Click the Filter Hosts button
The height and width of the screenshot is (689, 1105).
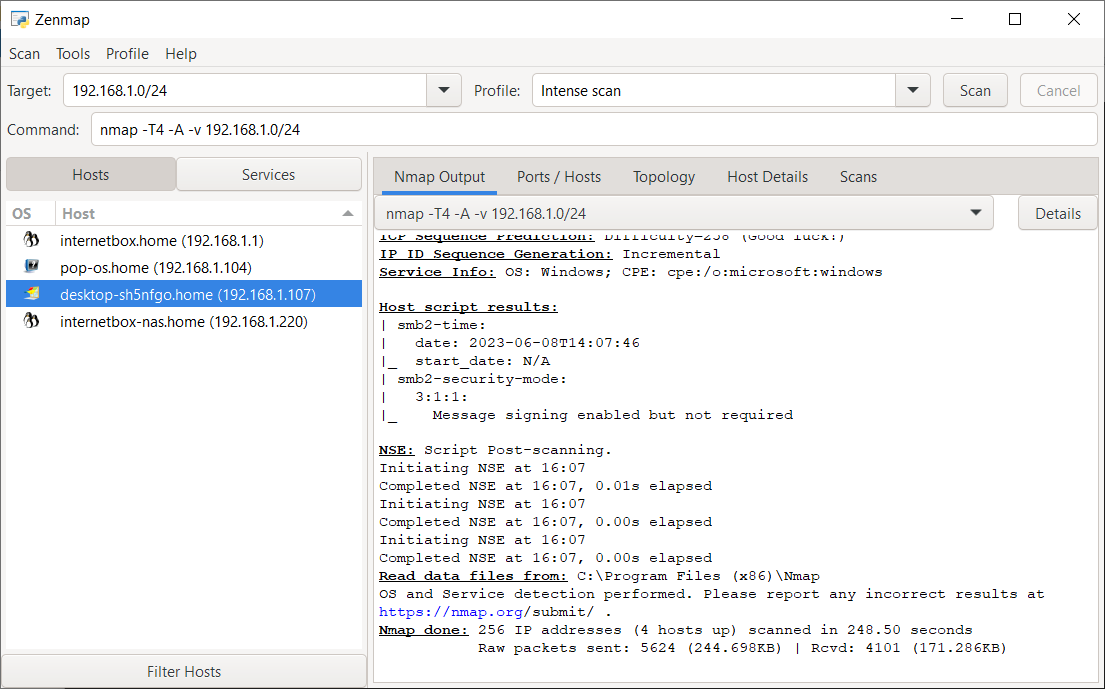[184, 671]
